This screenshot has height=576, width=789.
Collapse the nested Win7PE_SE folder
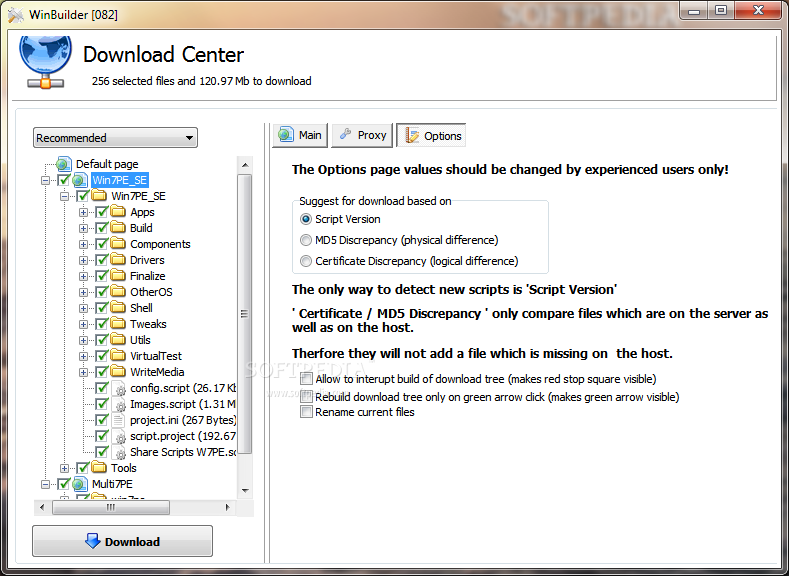pos(64,196)
